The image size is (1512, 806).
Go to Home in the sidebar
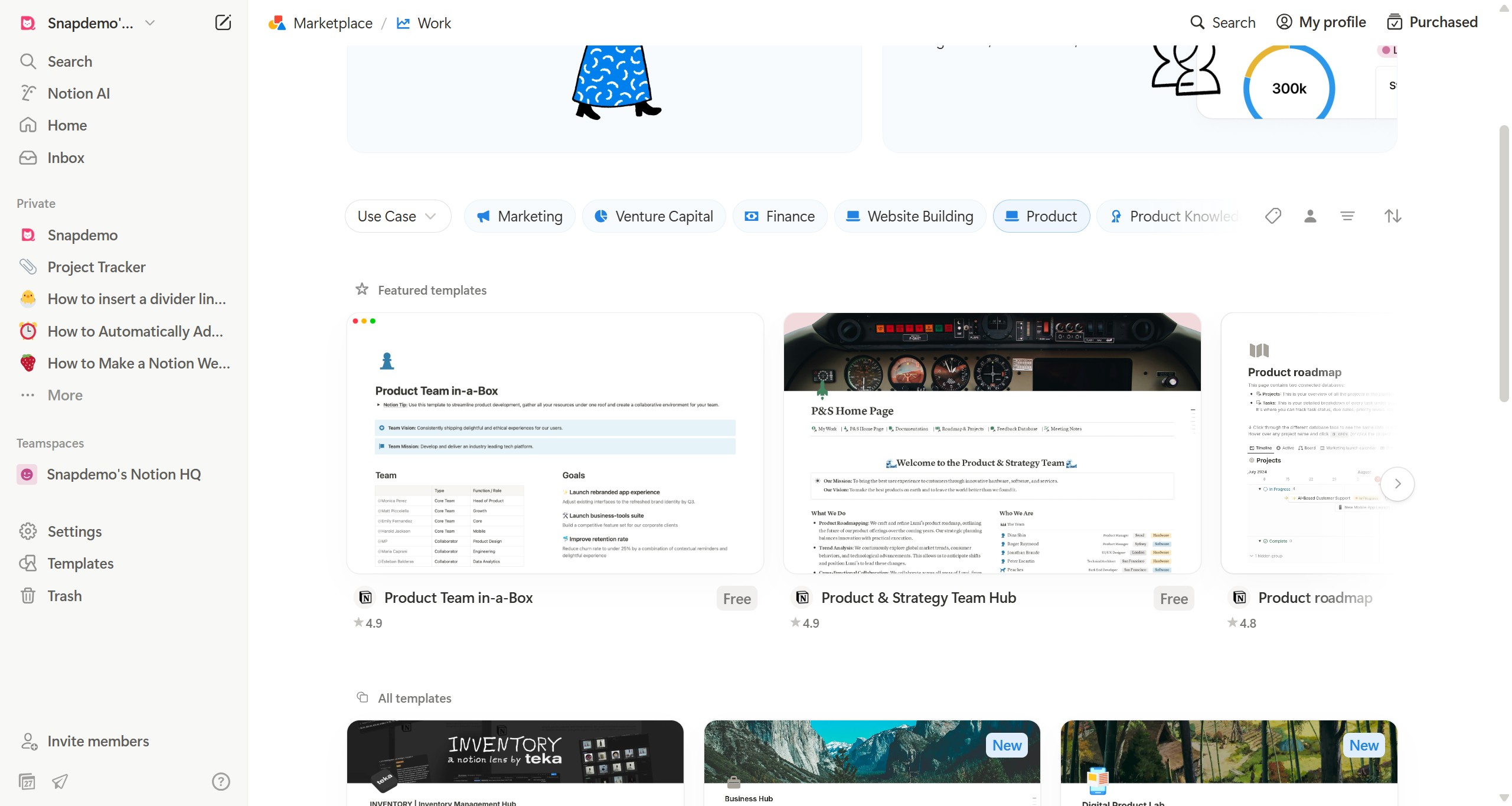[124, 125]
